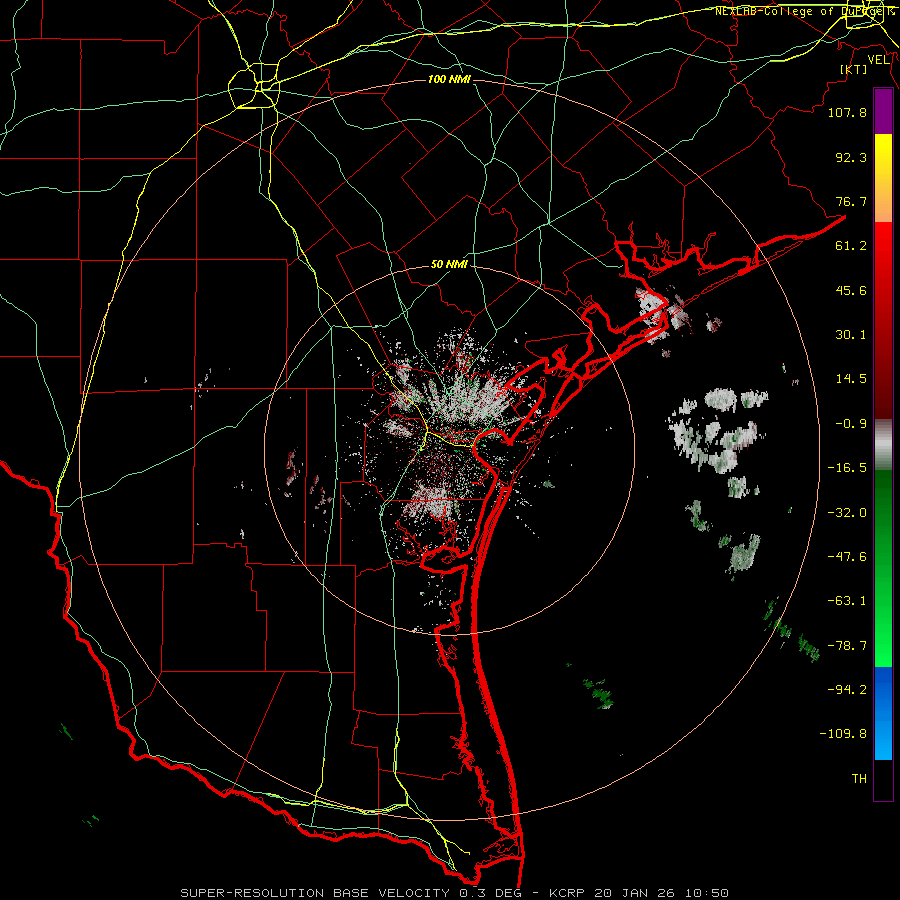Viewport: 900px width, 900px height.
Task: Select the 30.1 legend value
Action: (851, 335)
